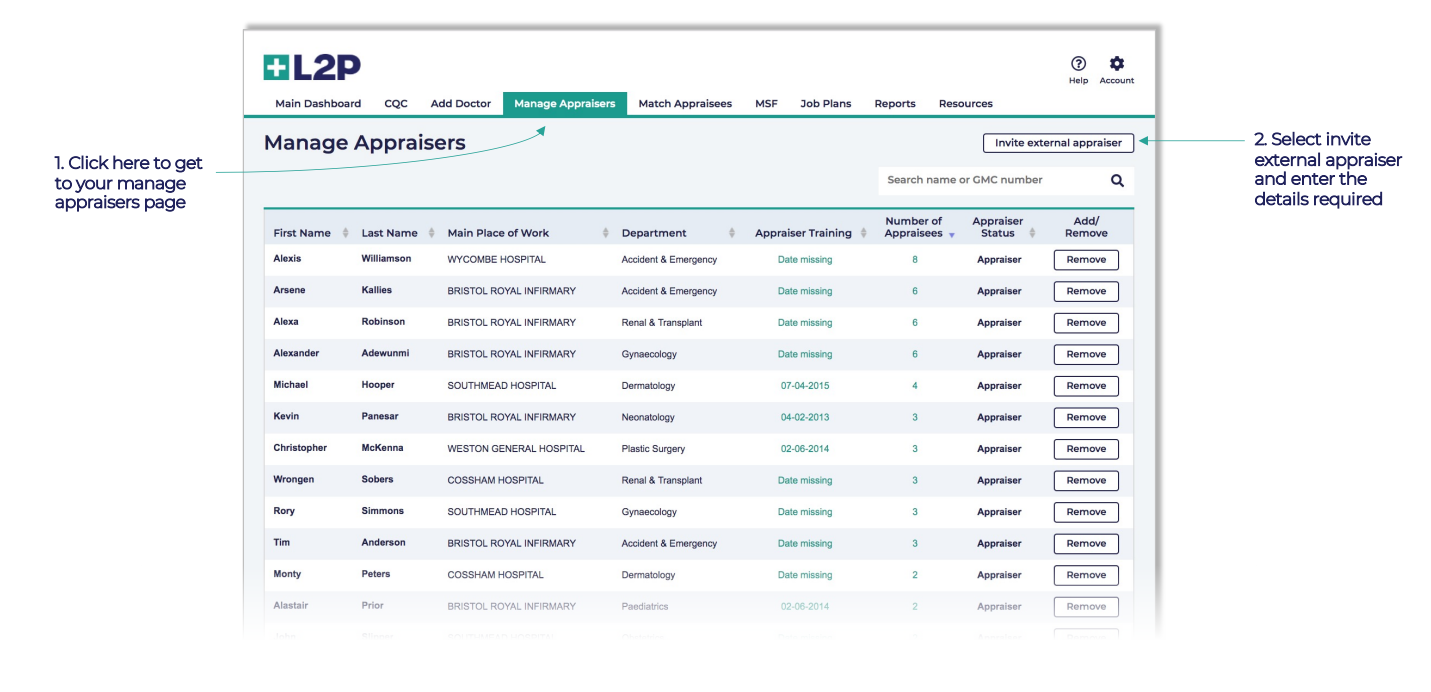
Task: Open the Reports tab
Action: click(x=895, y=104)
